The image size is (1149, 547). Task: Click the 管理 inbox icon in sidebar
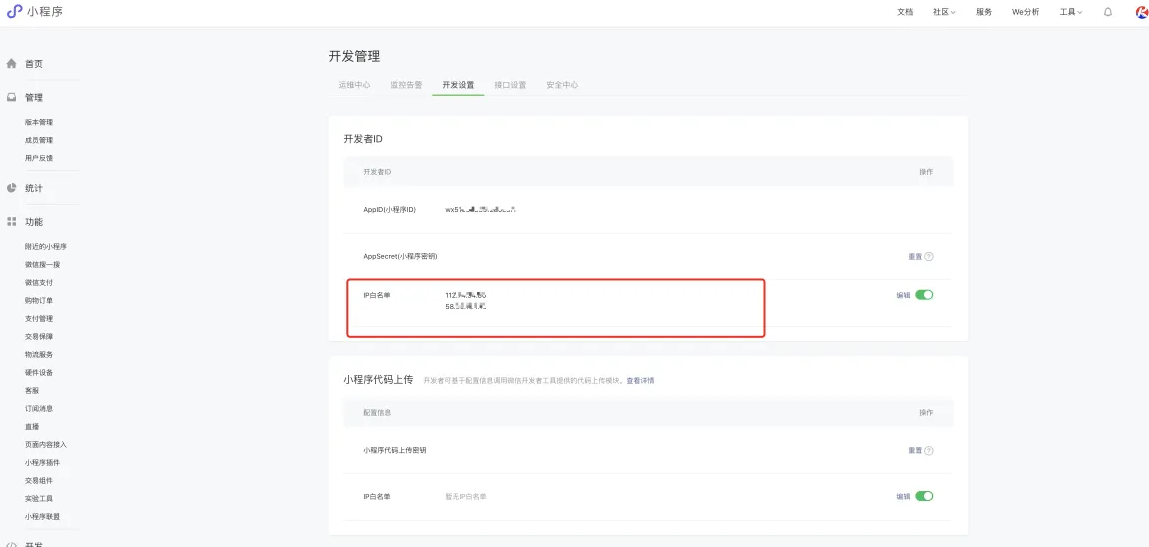(x=12, y=98)
